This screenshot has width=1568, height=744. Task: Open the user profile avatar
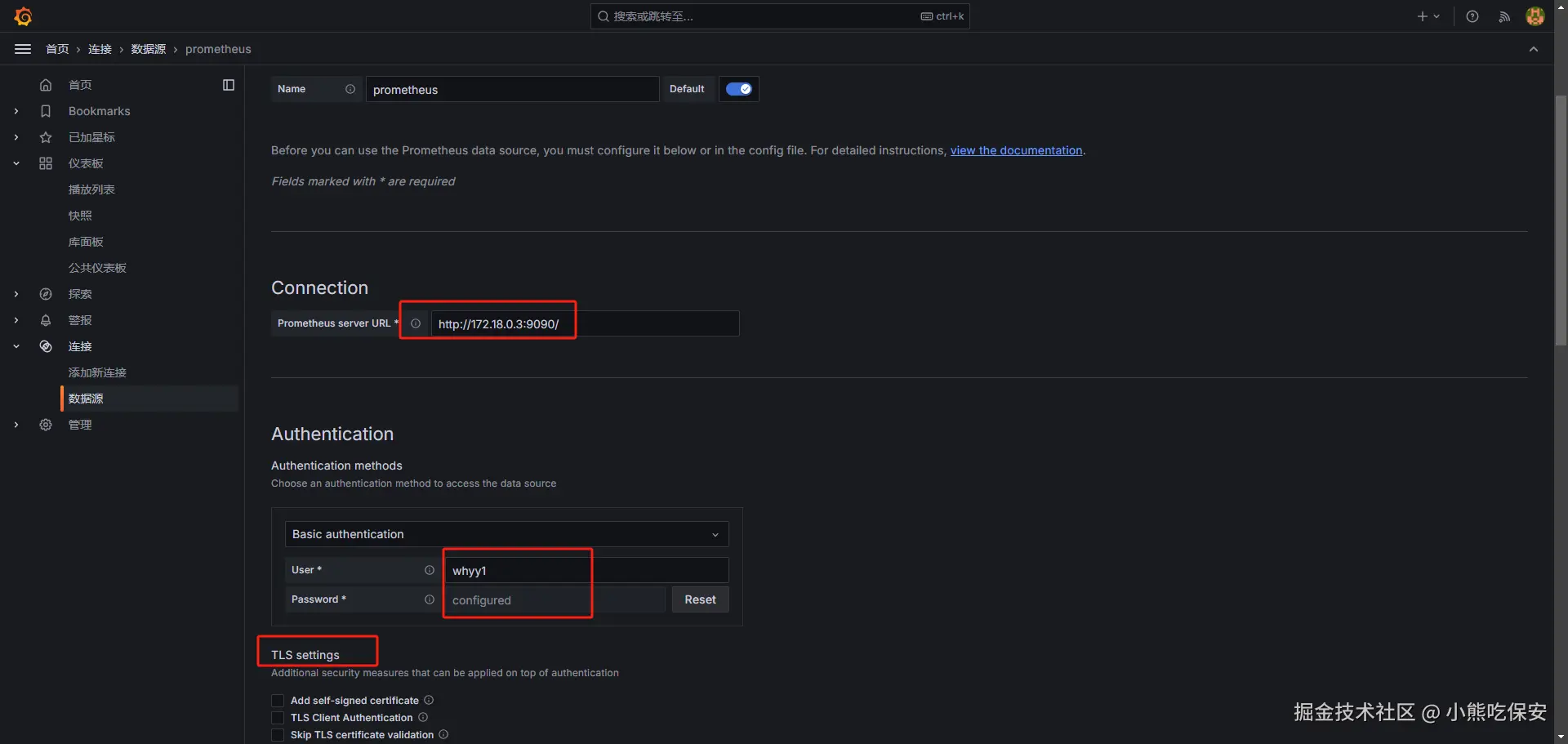click(x=1535, y=16)
